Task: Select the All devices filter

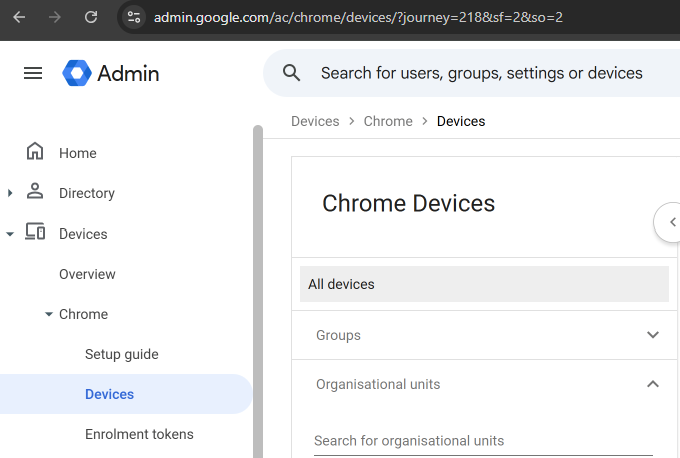Action: click(x=484, y=284)
